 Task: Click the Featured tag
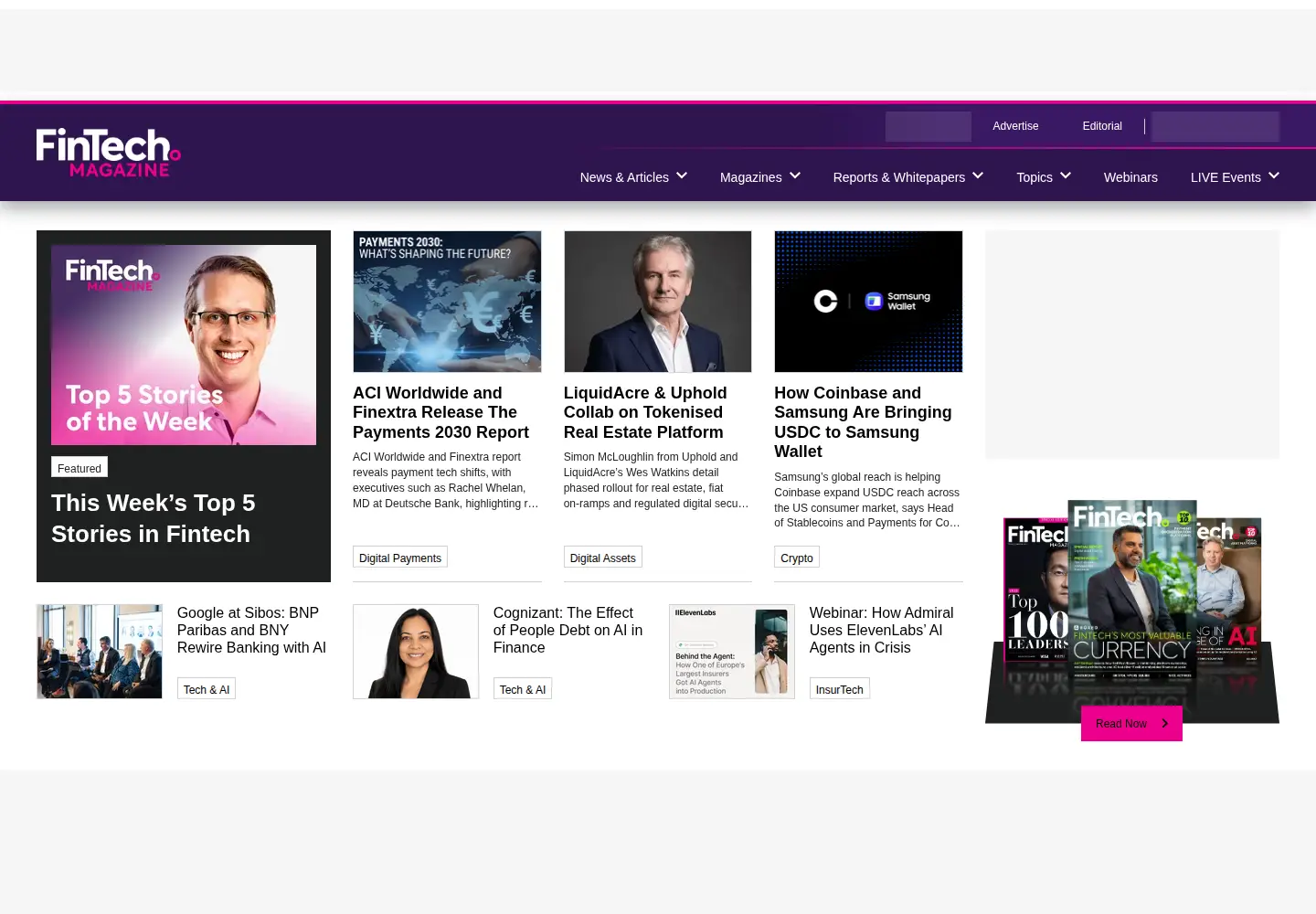80,468
